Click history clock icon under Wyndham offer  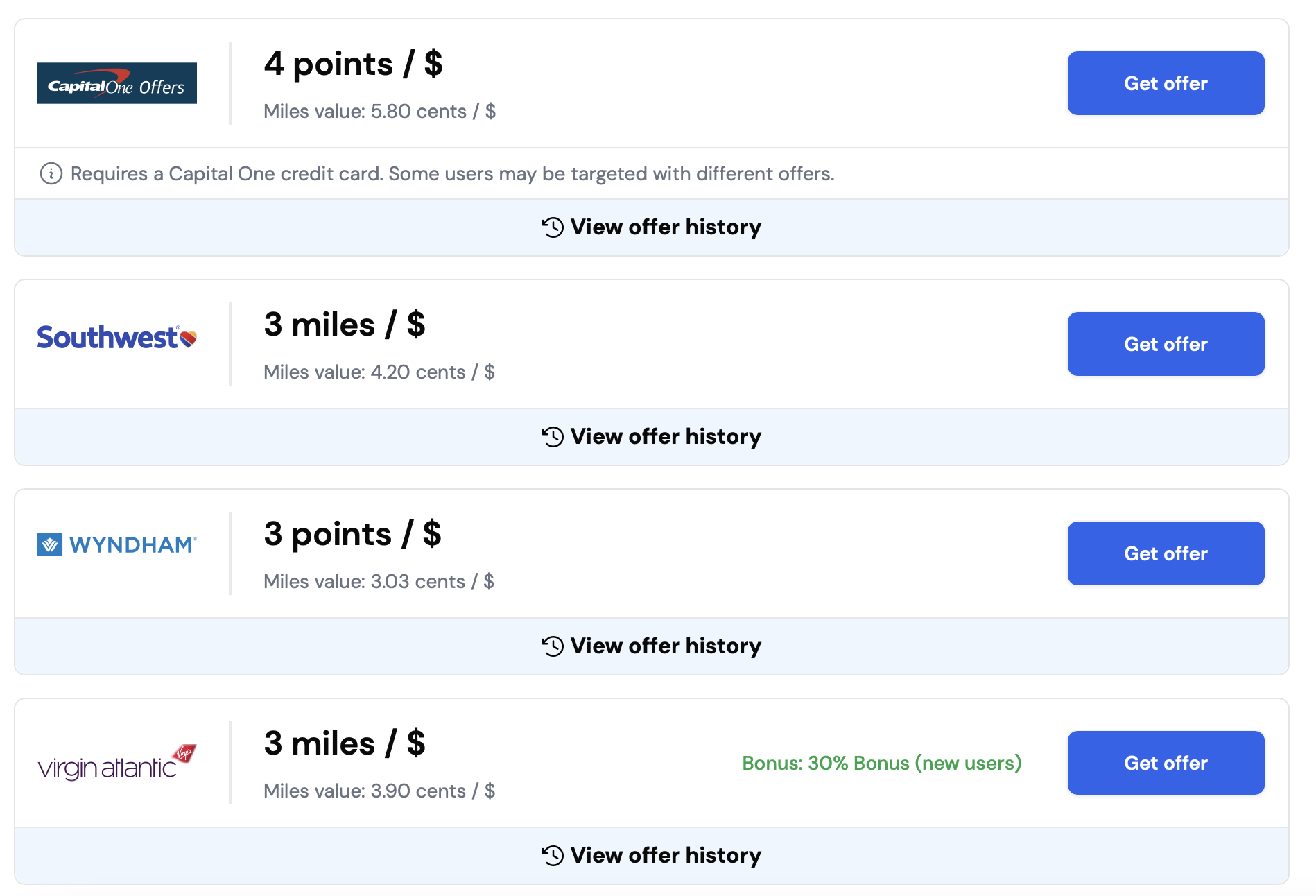(553, 646)
